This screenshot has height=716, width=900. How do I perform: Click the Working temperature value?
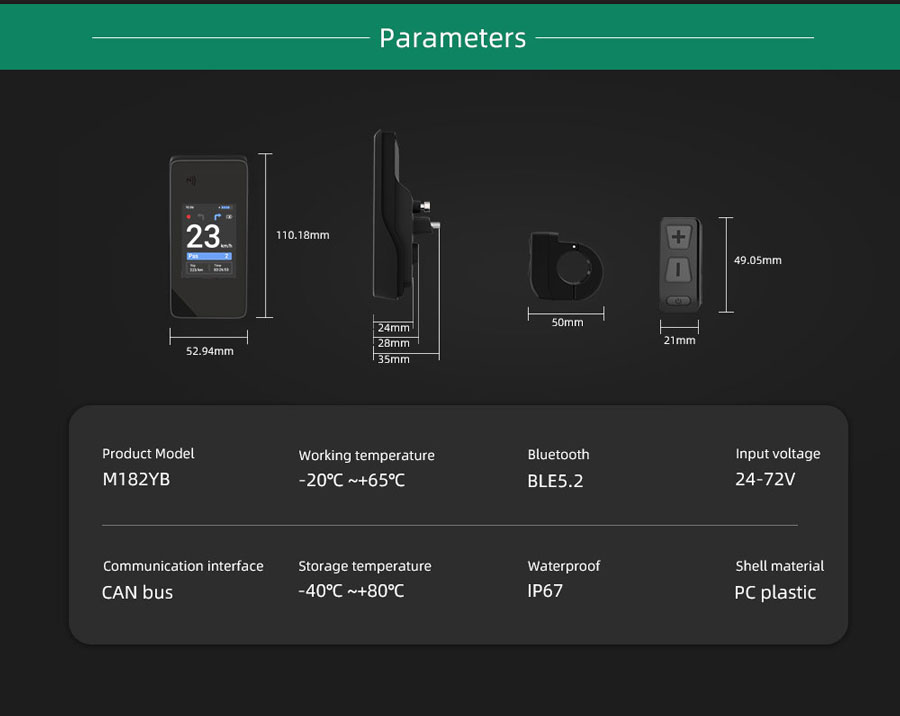tap(351, 480)
